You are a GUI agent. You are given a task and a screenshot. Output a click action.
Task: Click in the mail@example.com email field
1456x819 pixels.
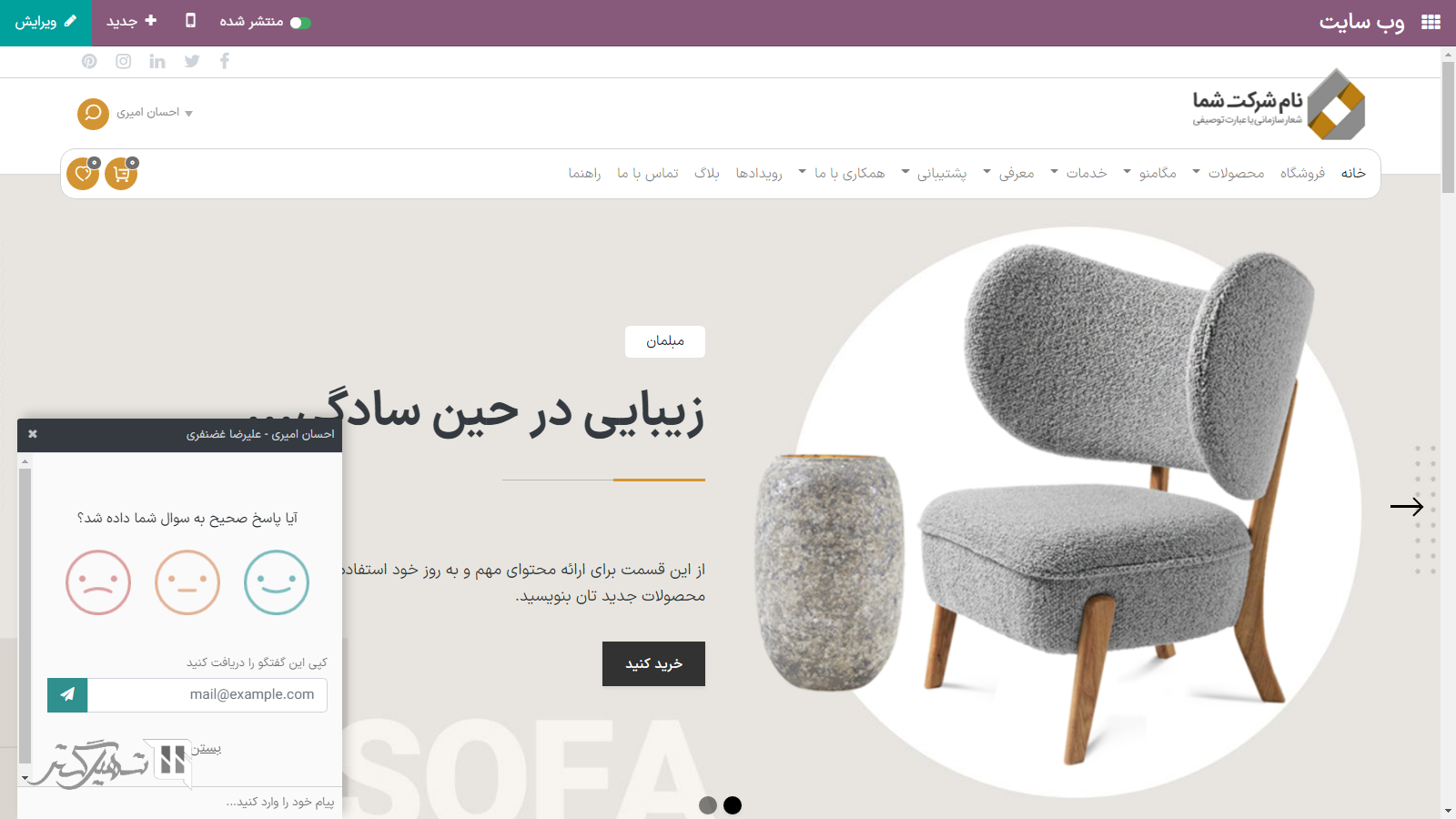click(x=207, y=694)
